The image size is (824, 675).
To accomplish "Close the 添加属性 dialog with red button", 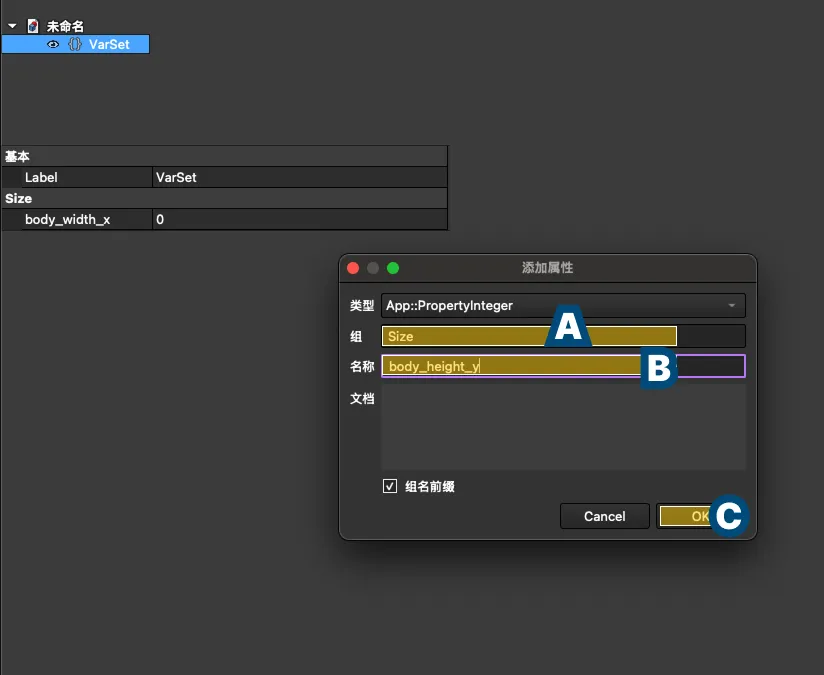I will click(x=353, y=268).
